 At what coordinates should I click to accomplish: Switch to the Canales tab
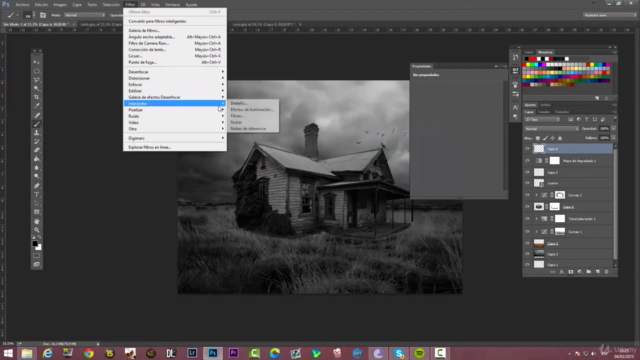(544, 112)
